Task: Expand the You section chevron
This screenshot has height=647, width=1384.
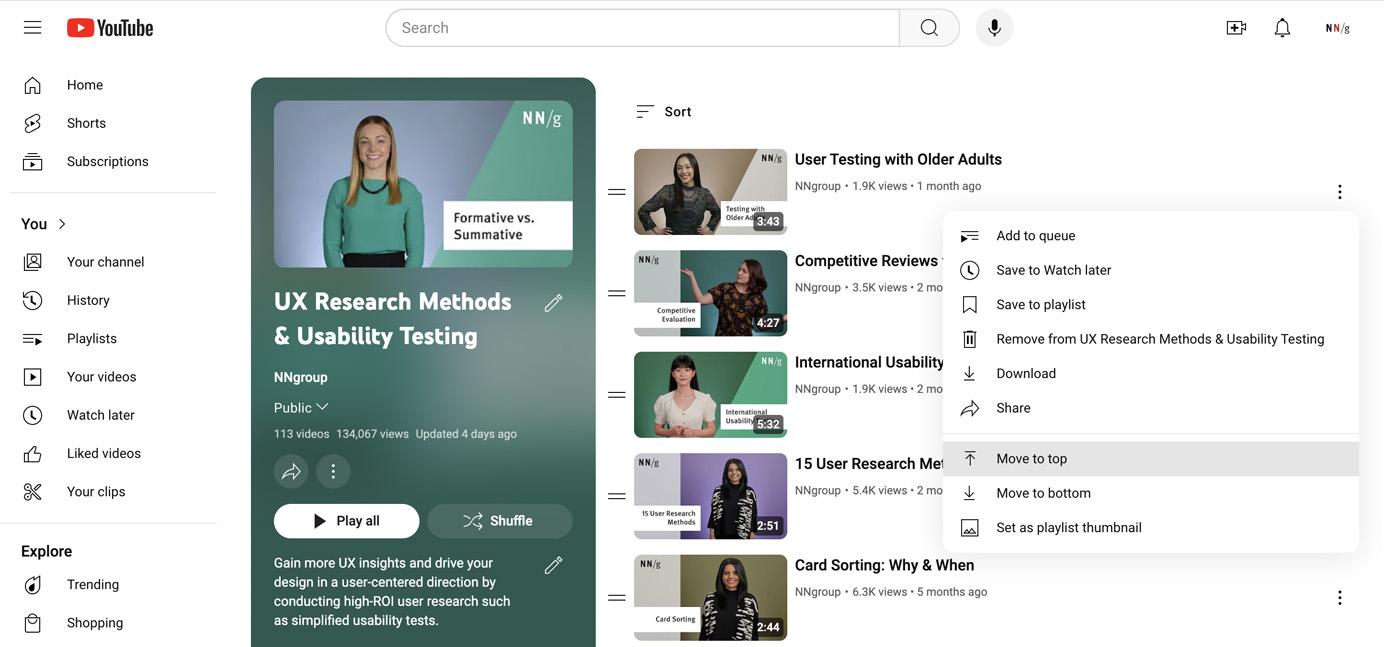Action: (x=62, y=224)
